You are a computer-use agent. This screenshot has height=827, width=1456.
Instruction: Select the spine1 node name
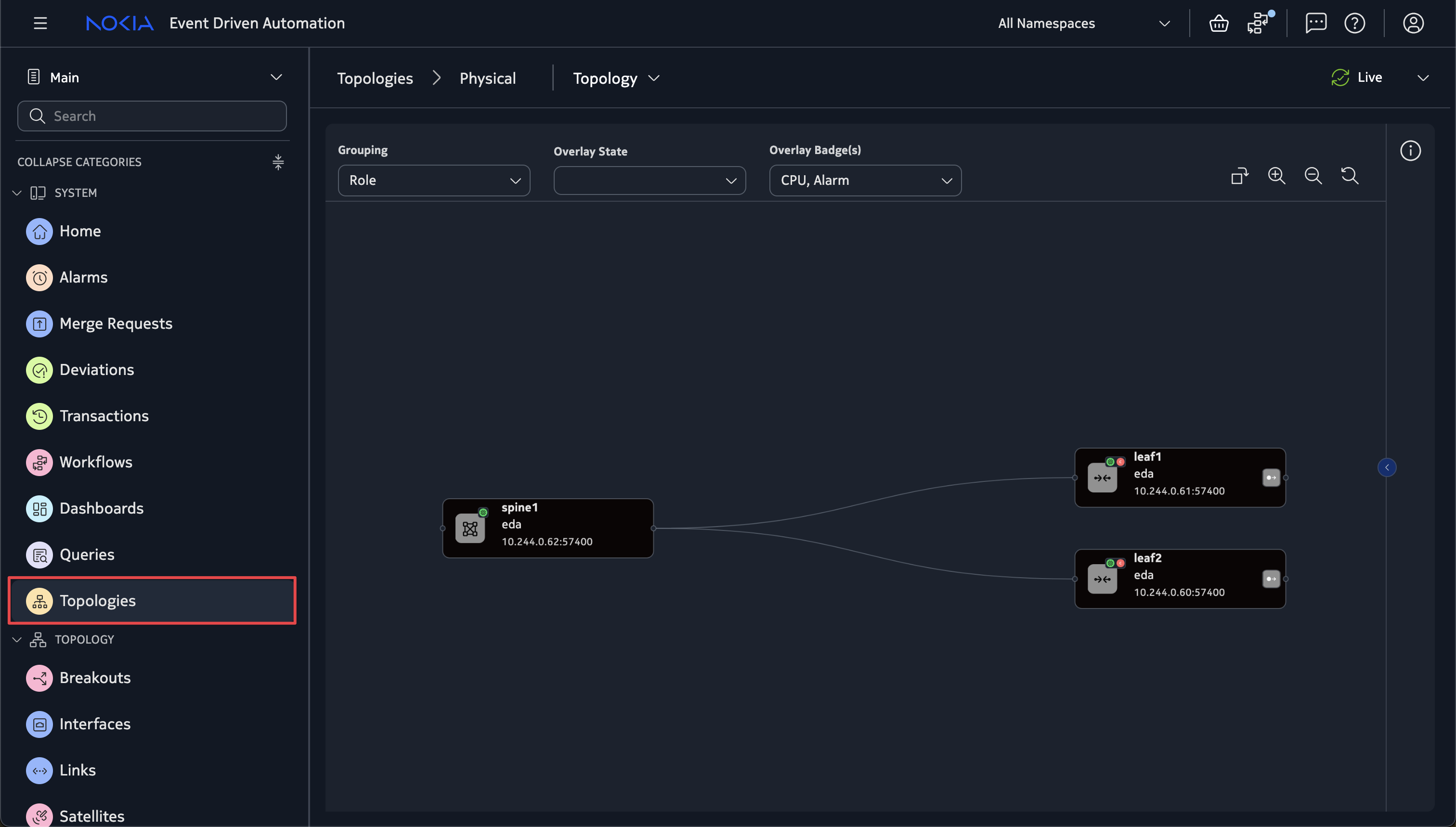[x=519, y=507]
